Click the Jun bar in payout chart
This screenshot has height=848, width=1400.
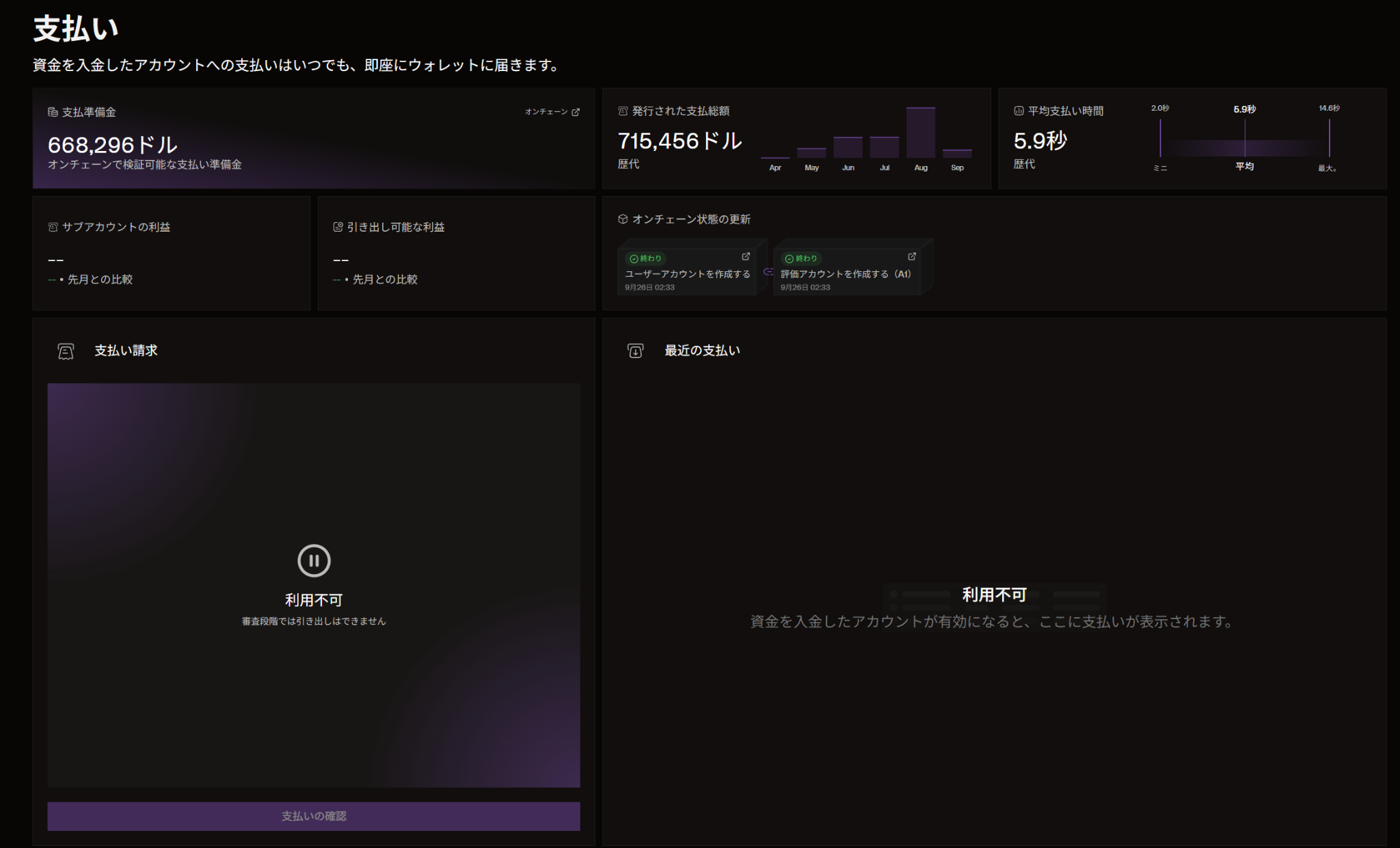coord(848,148)
